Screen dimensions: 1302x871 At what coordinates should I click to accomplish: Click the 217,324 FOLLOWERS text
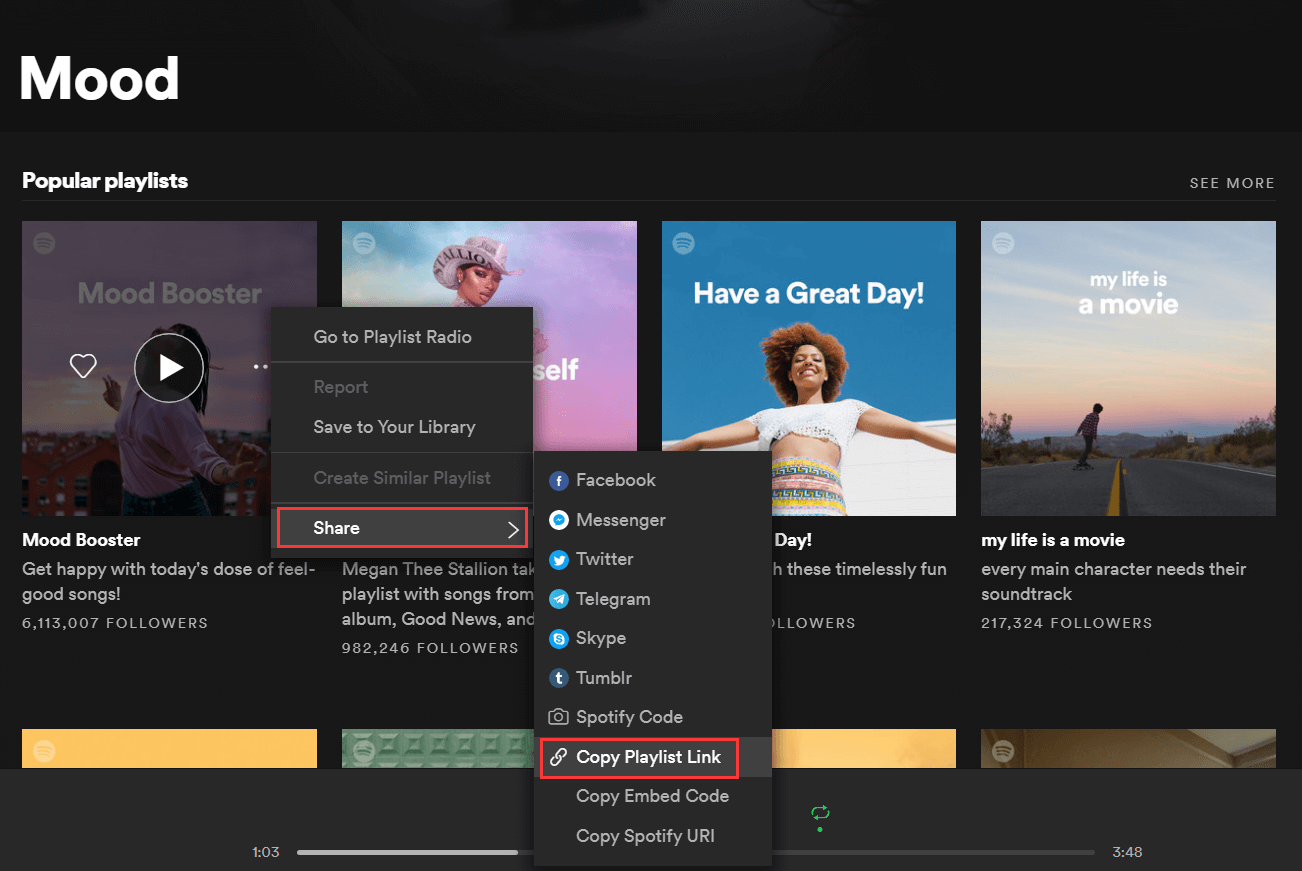[x=1067, y=623]
